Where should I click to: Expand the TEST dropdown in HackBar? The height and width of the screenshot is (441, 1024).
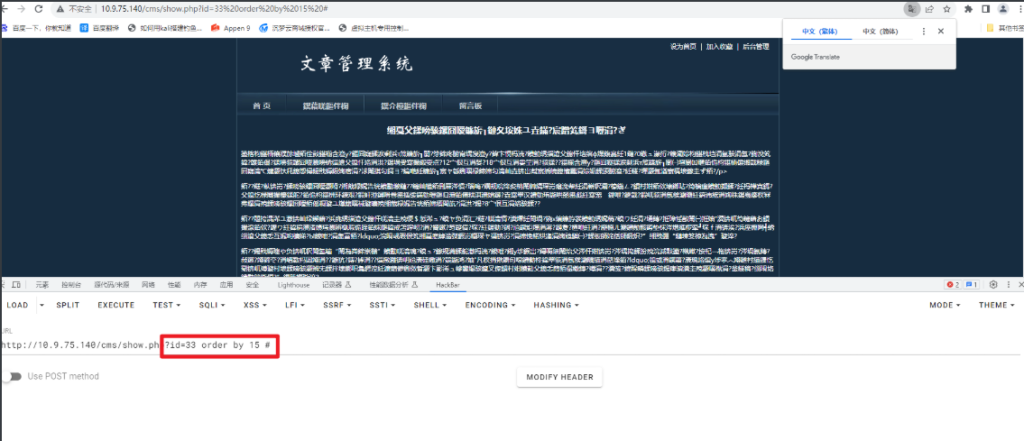coord(166,305)
